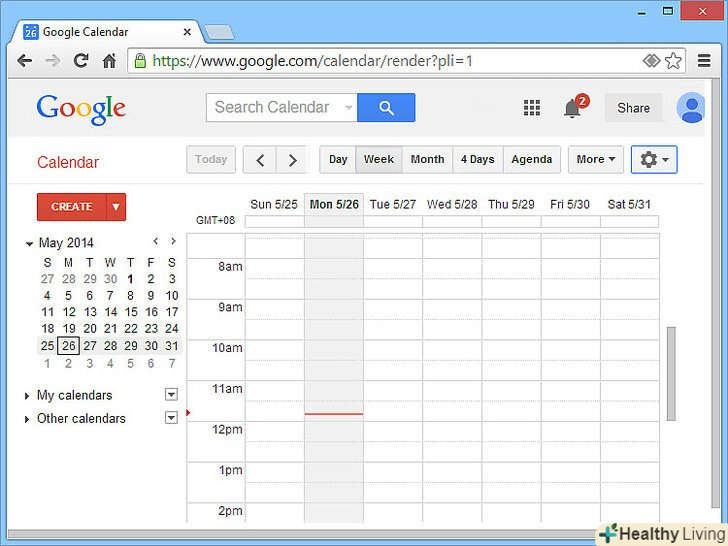
Task: Close the Google Calendar tab
Action: pyautogui.click(x=187, y=32)
